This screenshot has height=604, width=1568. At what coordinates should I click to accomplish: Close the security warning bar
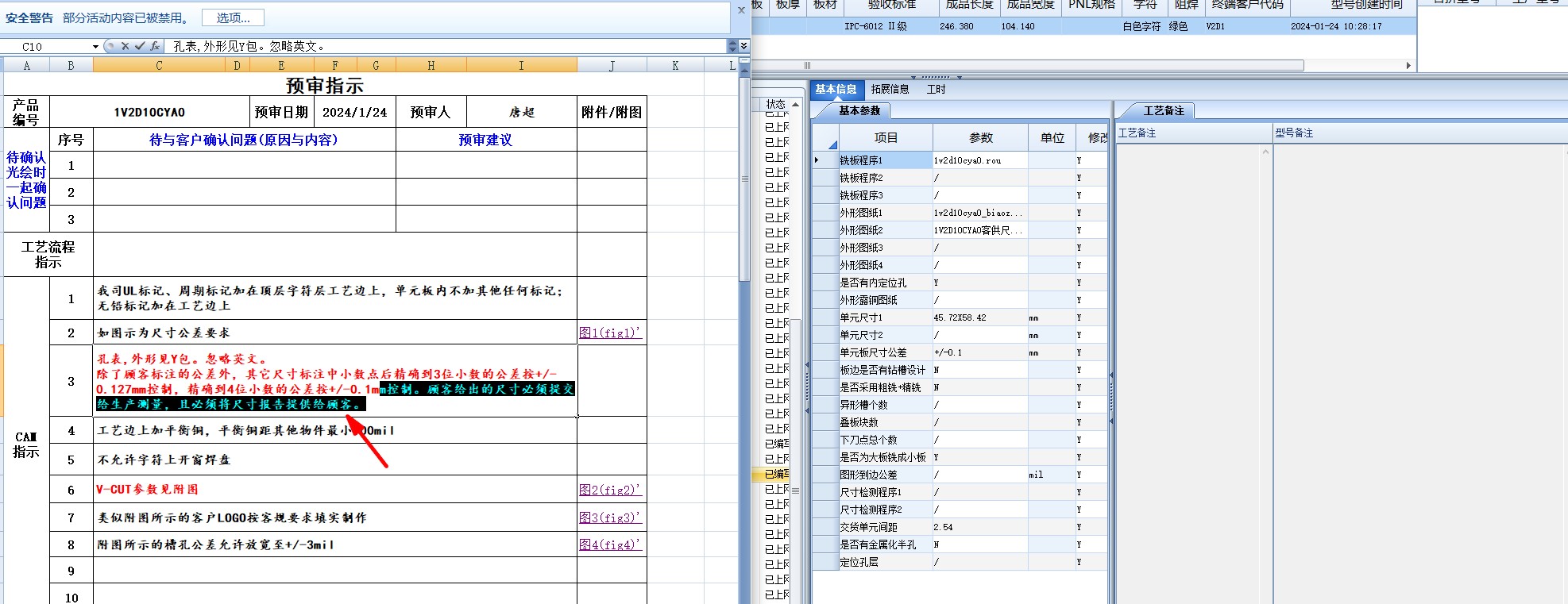click(x=741, y=10)
